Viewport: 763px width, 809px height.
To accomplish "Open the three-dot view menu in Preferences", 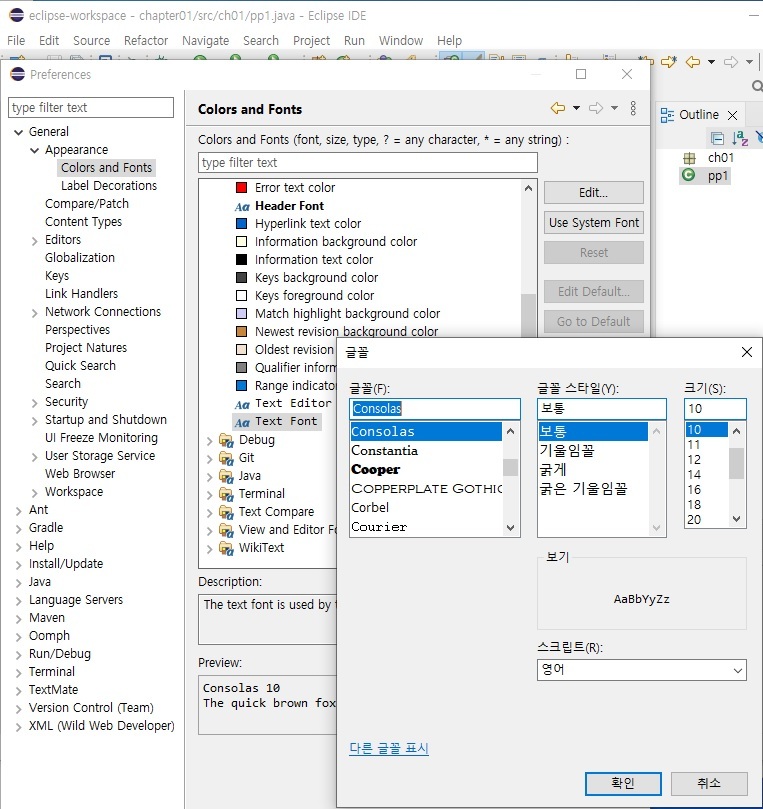I will pyautogui.click(x=633, y=108).
